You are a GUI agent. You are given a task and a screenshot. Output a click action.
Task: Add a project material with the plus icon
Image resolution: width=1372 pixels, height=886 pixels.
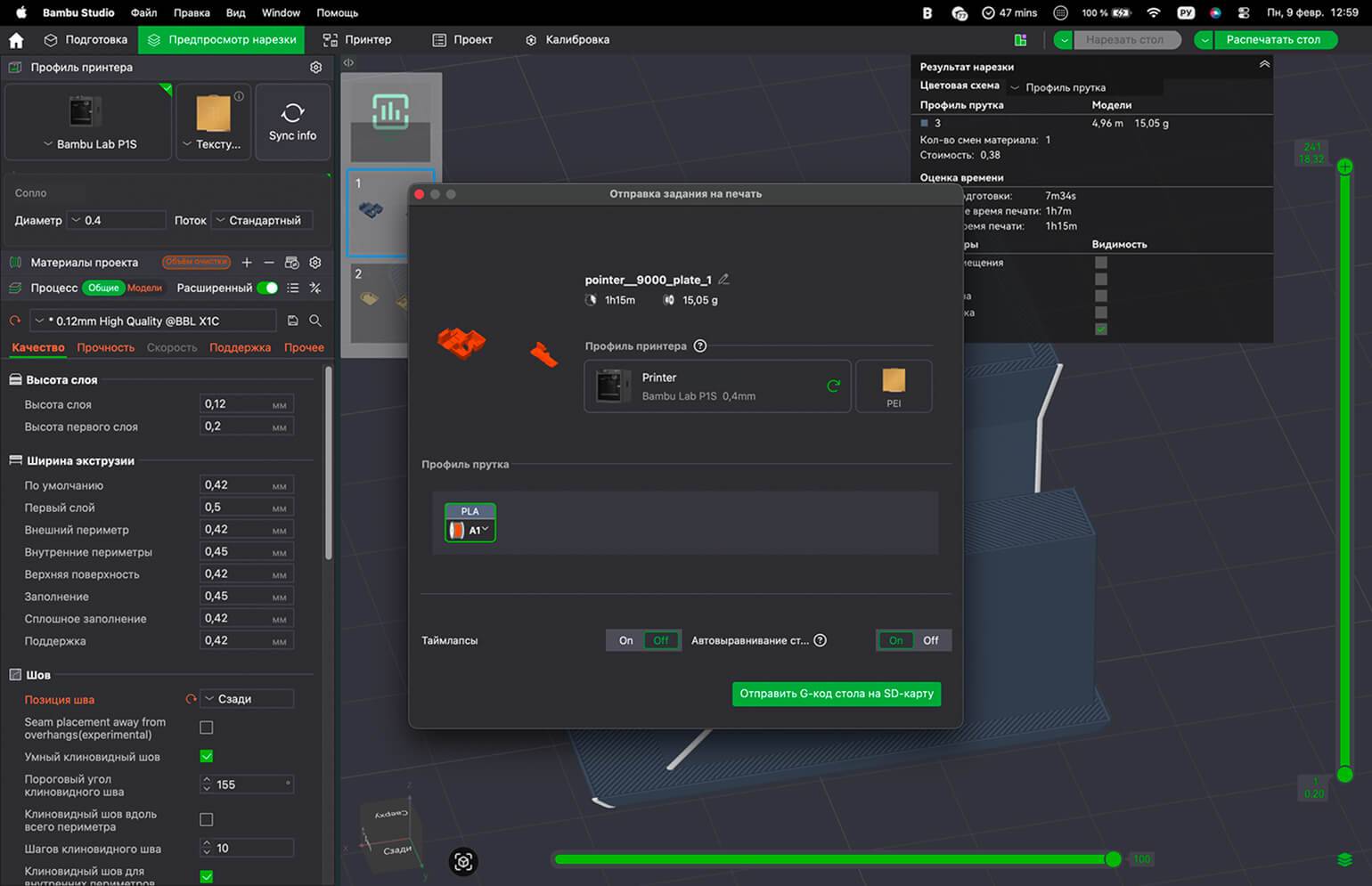(247, 263)
